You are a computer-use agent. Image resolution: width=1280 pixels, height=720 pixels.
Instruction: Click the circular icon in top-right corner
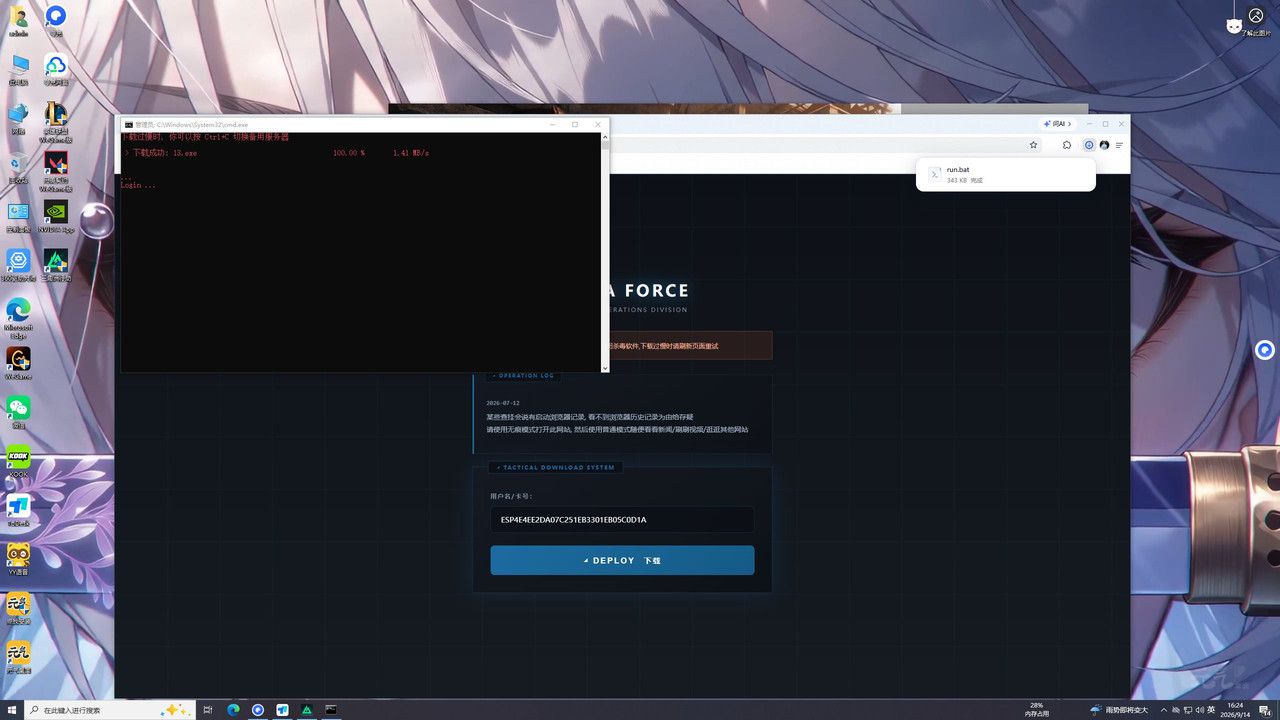point(1256,16)
